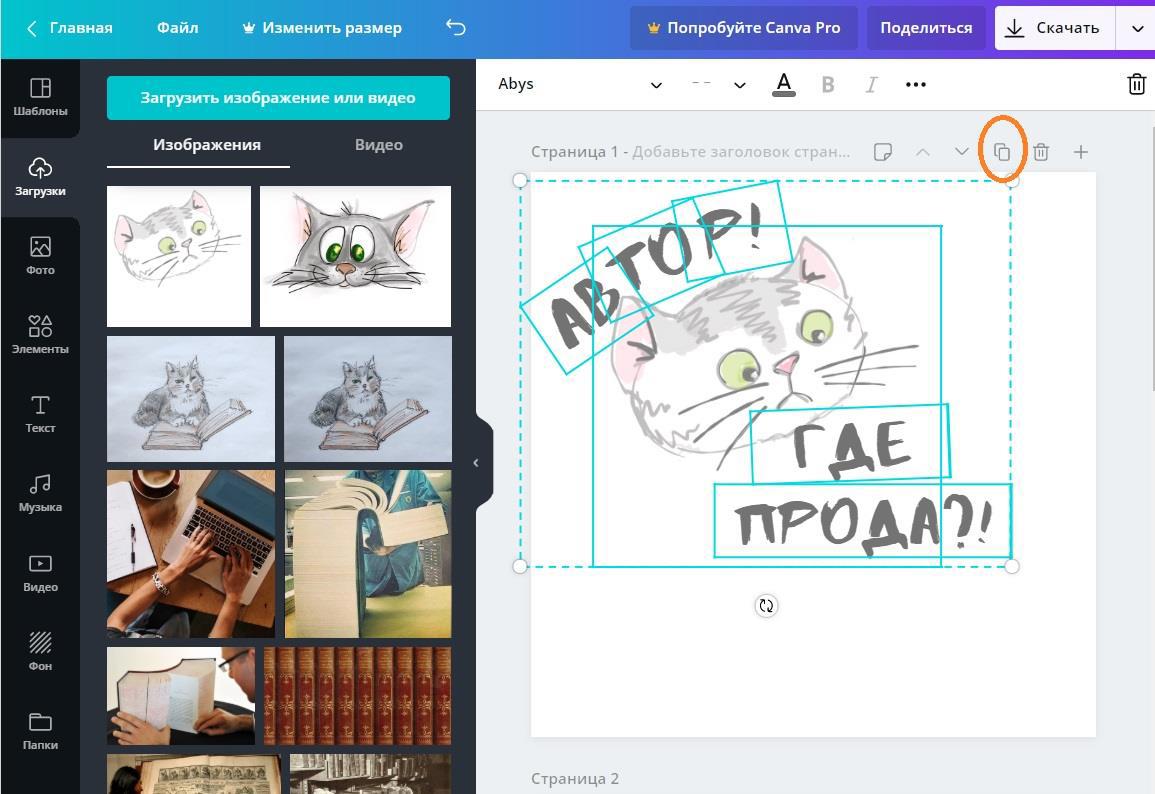This screenshot has width=1155, height=794.
Task: Open the text color picker
Action: (x=784, y=85)
